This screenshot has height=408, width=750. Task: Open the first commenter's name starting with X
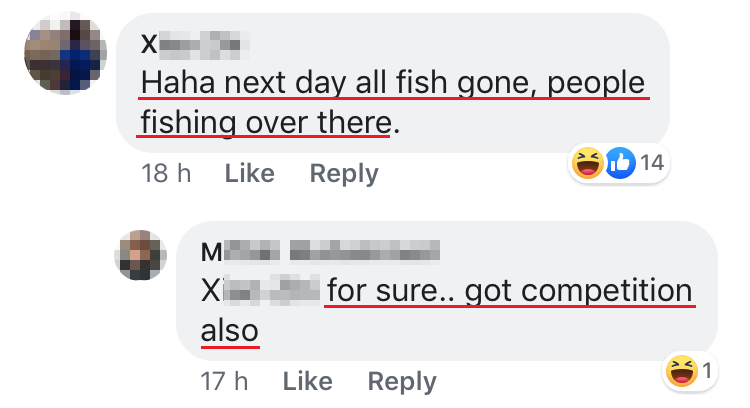tap(195, 45)
